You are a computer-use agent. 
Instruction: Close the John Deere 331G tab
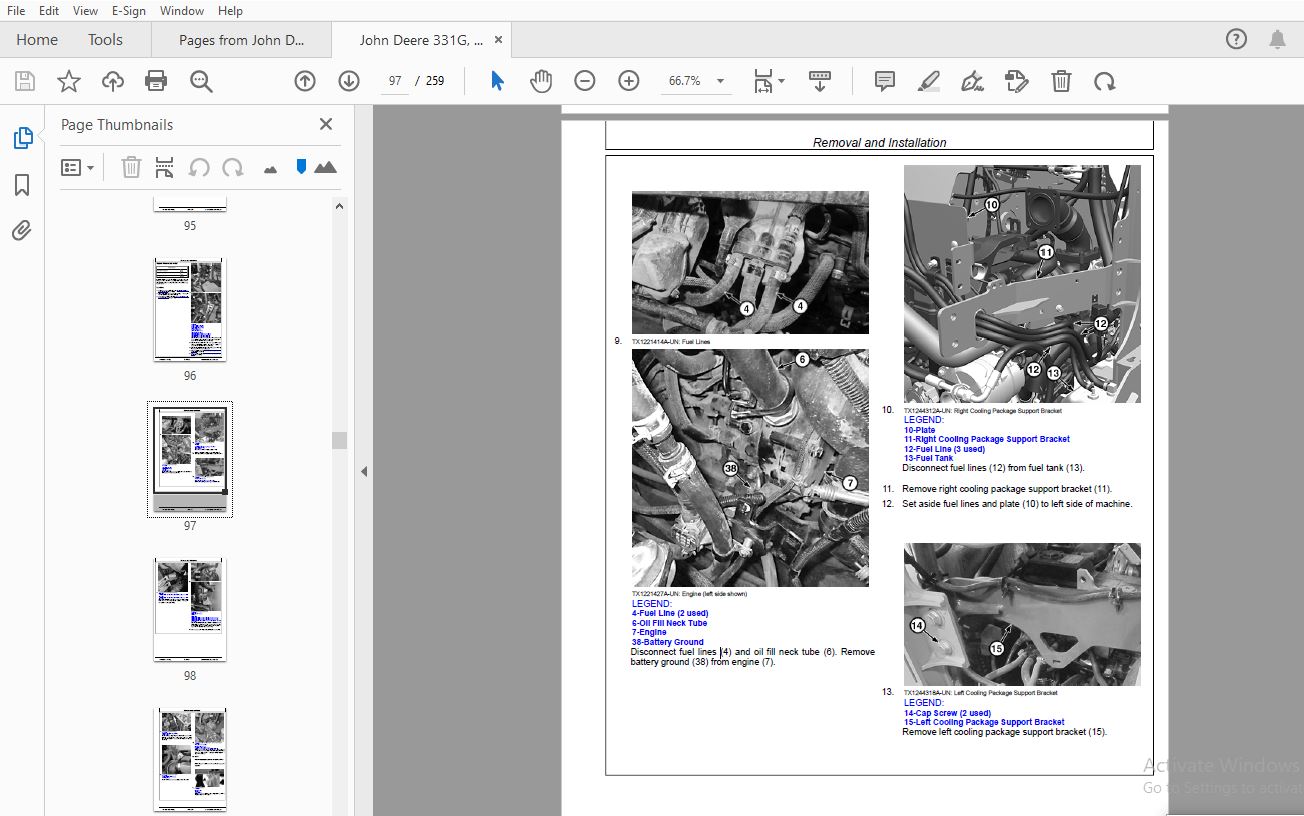[499, 40]
